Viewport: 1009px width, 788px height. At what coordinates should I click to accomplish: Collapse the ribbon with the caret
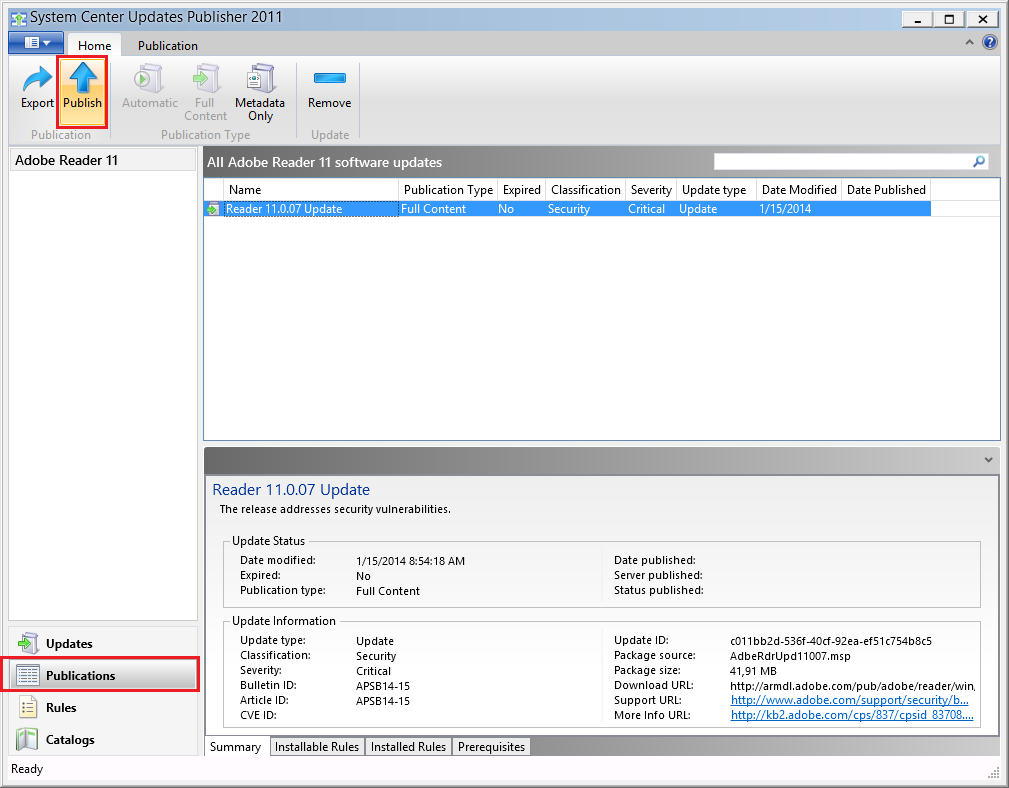(x=970, y=43)
